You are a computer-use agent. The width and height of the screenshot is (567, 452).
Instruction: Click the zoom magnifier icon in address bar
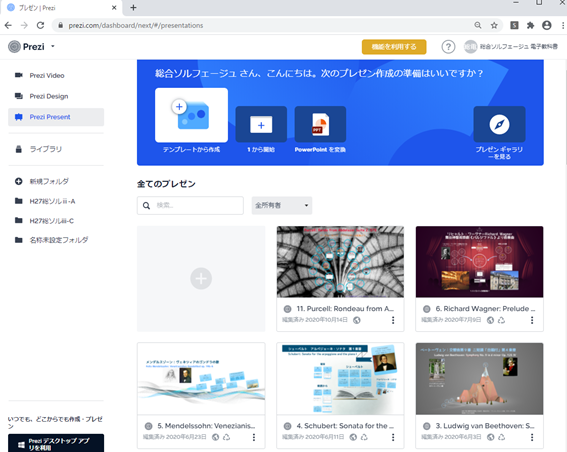pos(478,25)
